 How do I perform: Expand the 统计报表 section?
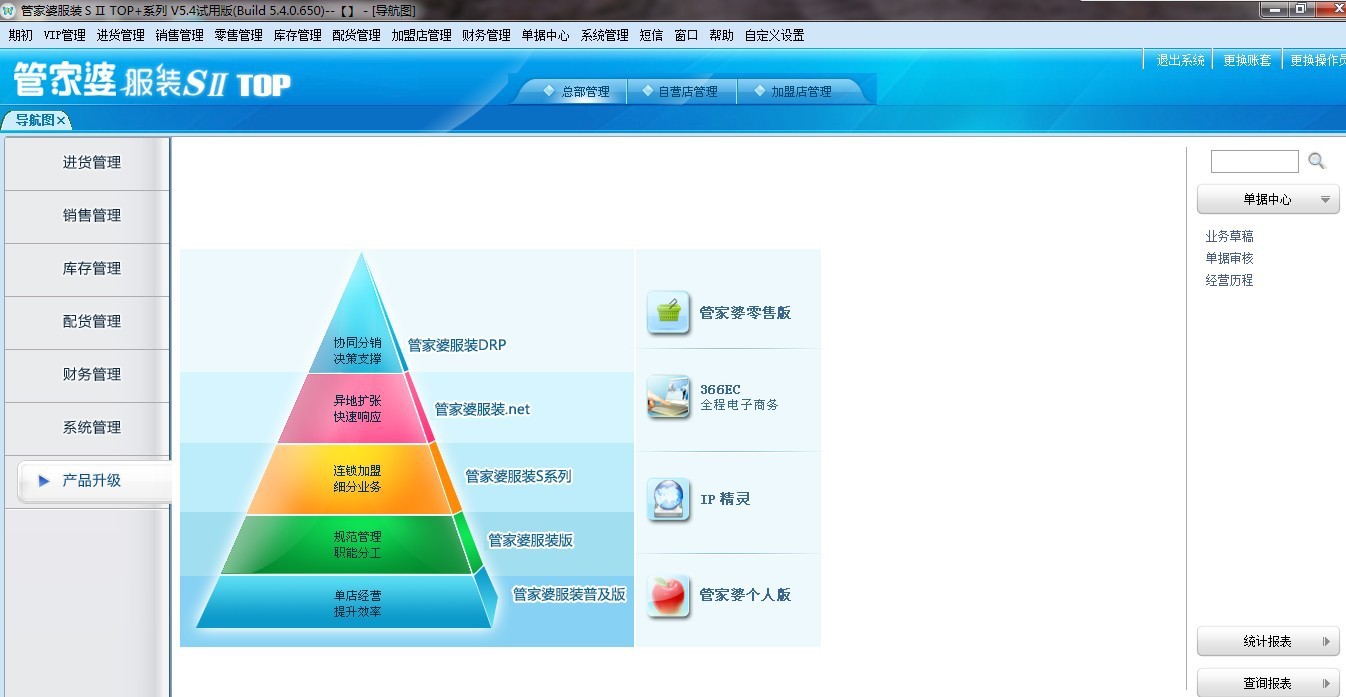[1267, 642]
